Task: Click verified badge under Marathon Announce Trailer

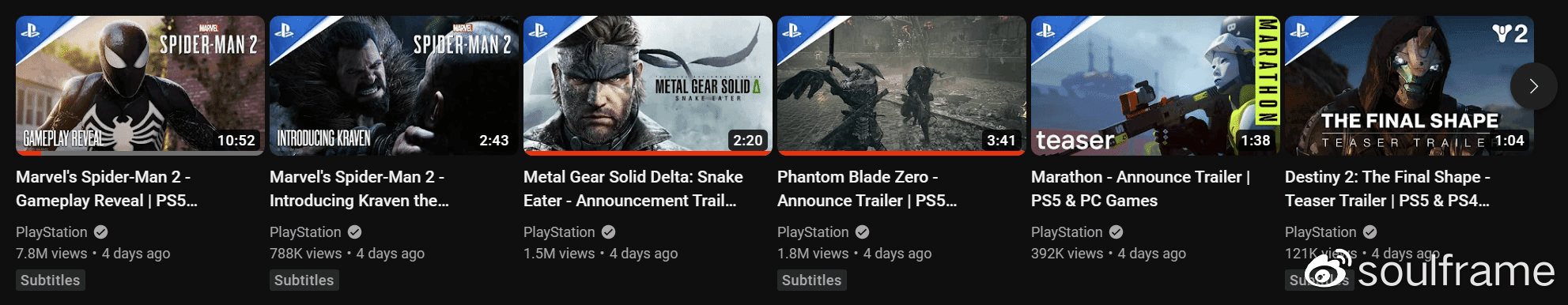Action: [x=1116, y=232]
